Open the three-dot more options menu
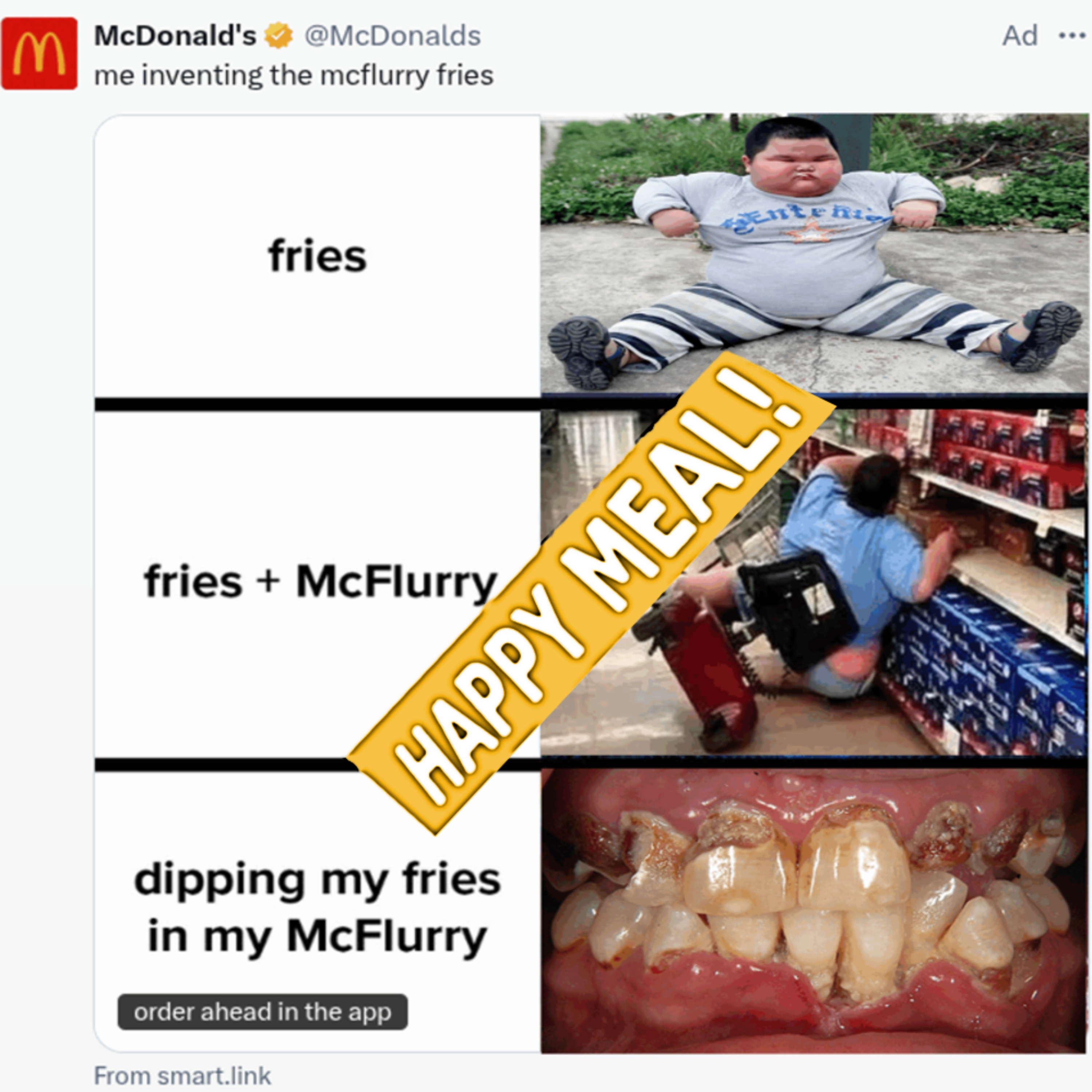 pyautogui.click(x=1072, y=36)
